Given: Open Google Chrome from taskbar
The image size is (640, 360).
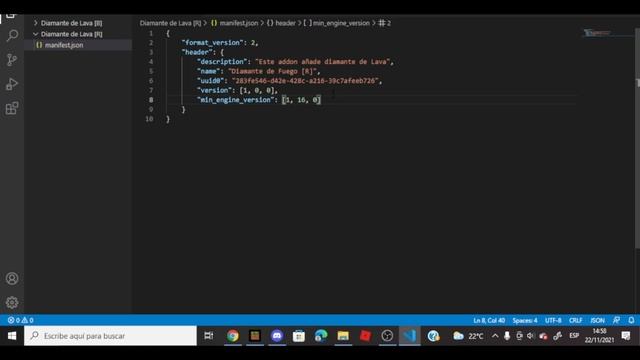Looking at the screenshot, I should pos(233,336).
